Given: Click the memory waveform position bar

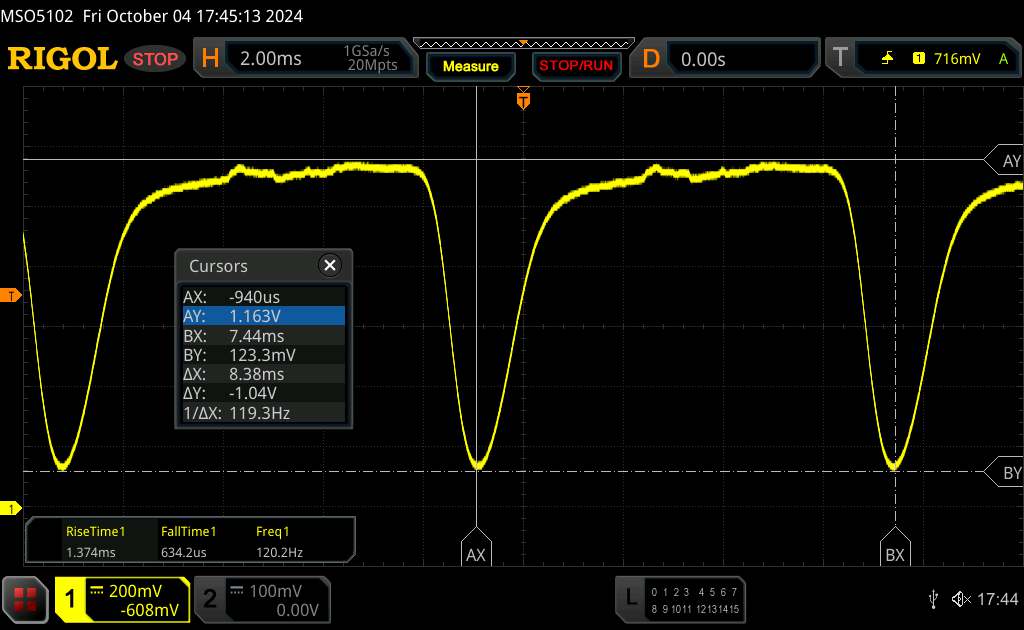Looking at the screenshot, I should pos(524,44).
